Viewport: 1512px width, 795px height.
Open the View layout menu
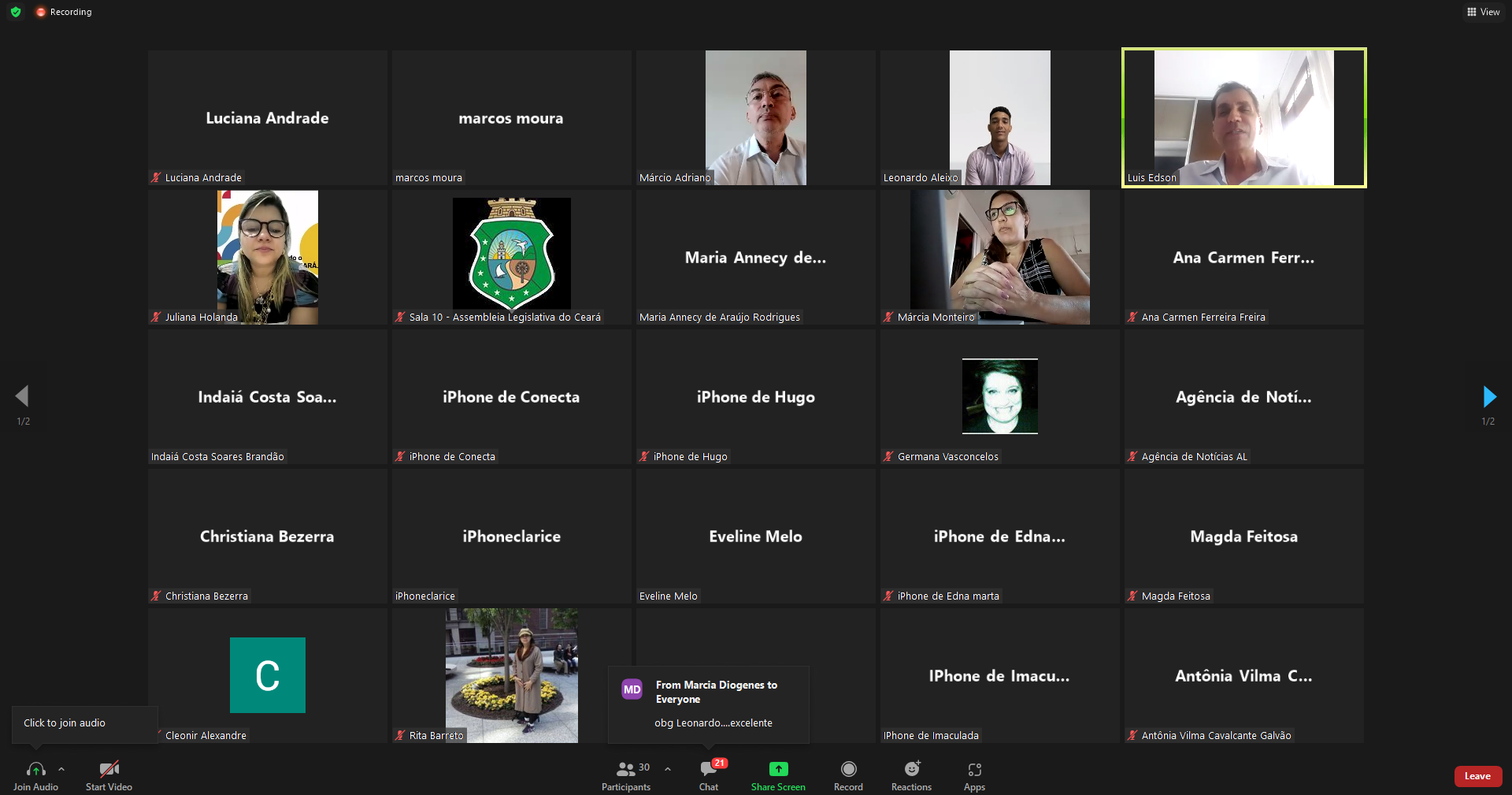click(1483, 12)
